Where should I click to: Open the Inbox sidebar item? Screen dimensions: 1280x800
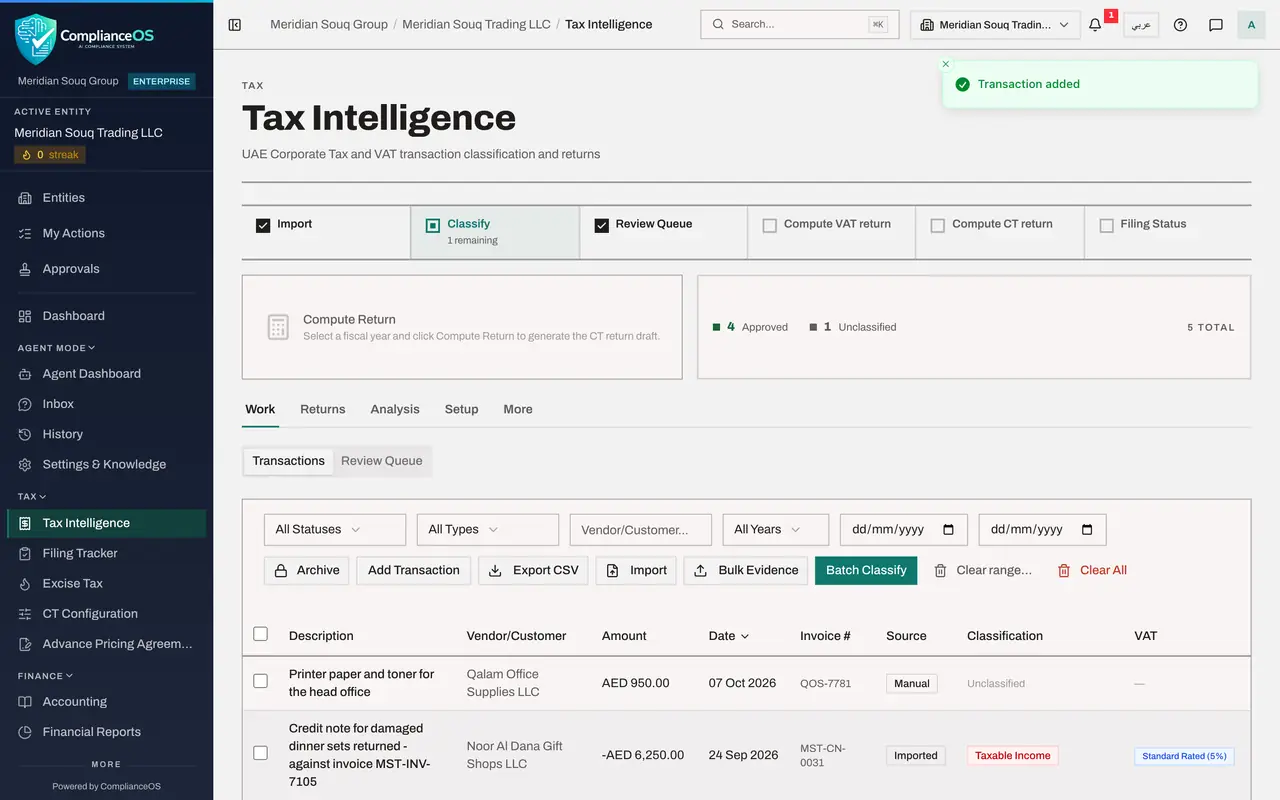(x=106, y=404)
